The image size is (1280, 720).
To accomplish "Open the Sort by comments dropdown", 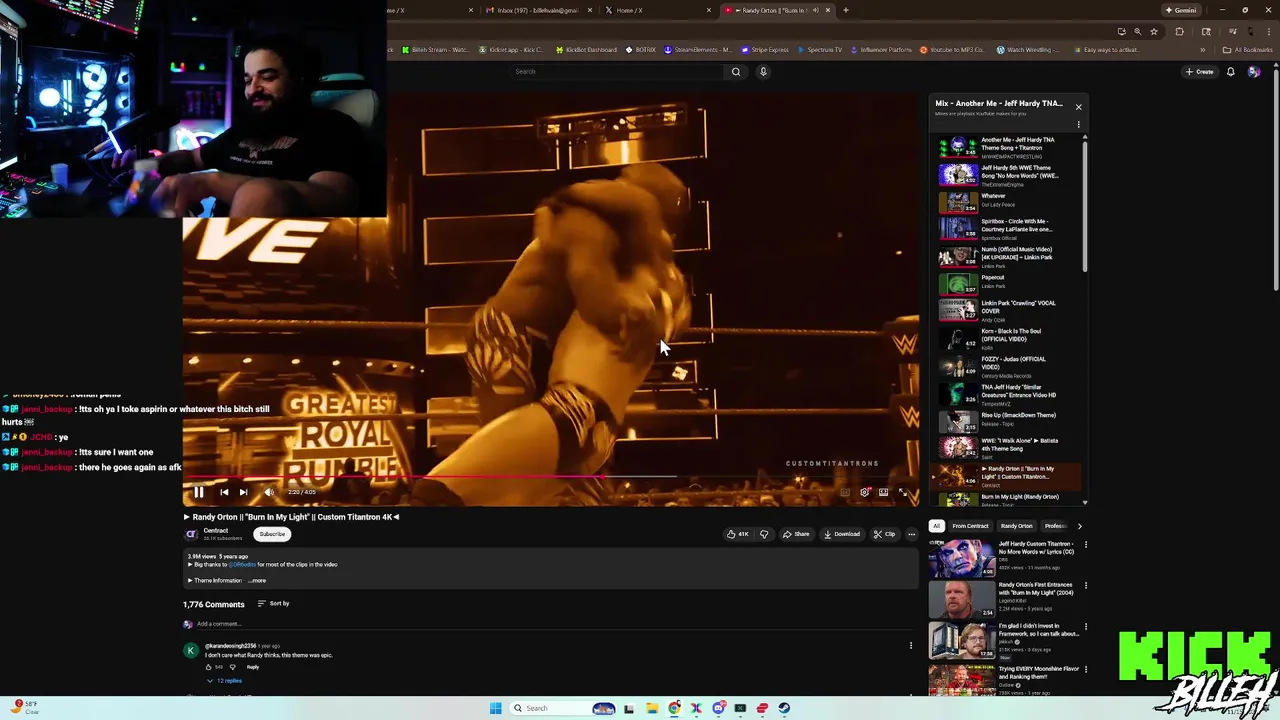I will pyautogui.click(x=273, y=603).
